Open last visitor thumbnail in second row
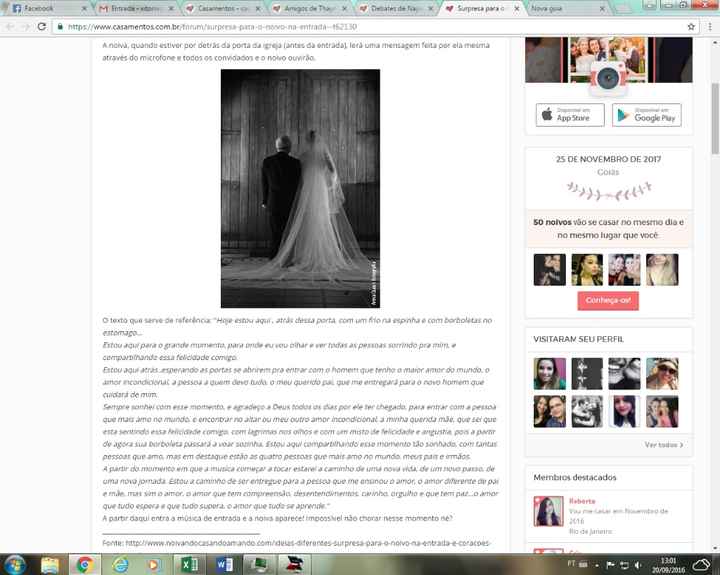The image size is (720, 575). [x=662, y=412]
